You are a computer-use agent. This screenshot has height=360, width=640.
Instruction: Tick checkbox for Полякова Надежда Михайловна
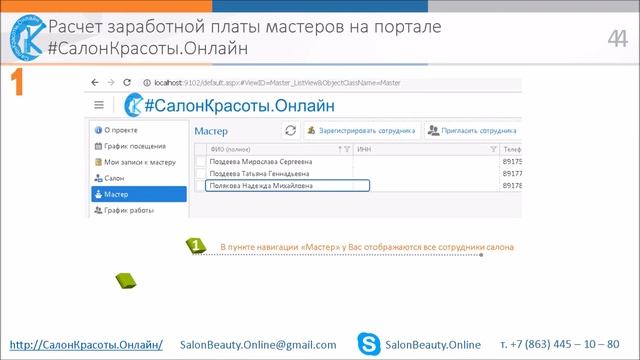[200, 186]
